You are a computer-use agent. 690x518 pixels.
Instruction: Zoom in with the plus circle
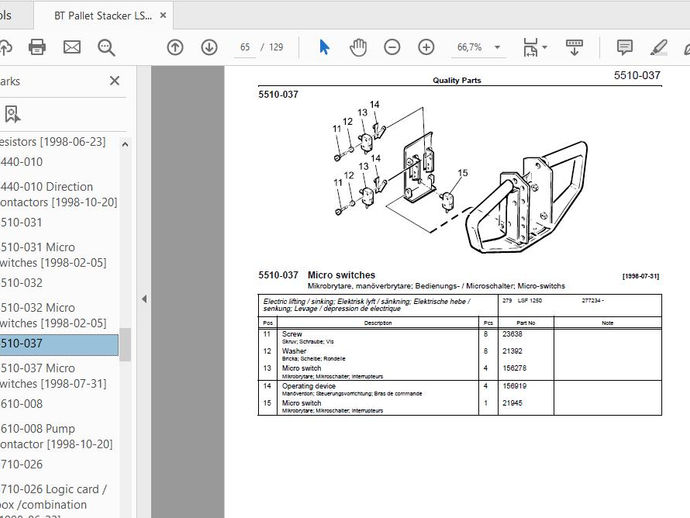pyautogui.click(x=426, y=47)
